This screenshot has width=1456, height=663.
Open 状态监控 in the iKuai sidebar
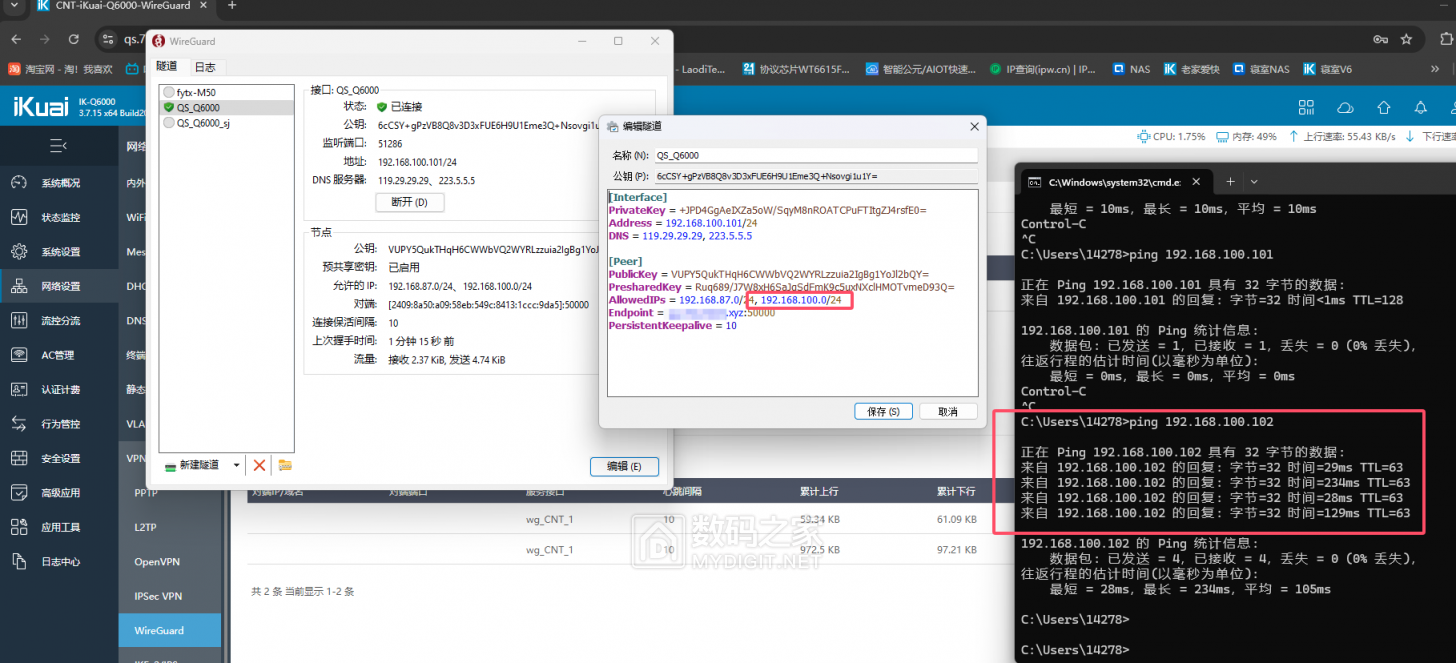pyautogui.click(x=59, y=217)
